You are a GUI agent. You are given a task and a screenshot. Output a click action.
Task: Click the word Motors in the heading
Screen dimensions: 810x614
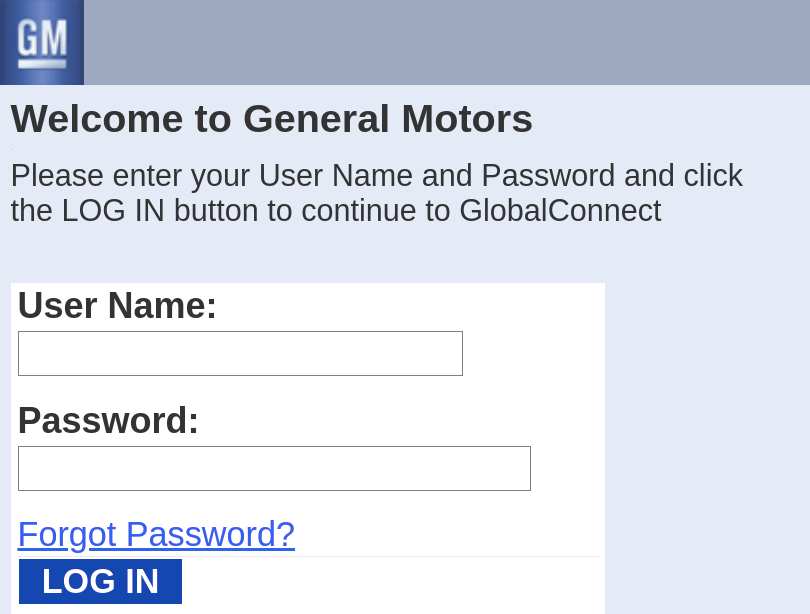467,119
